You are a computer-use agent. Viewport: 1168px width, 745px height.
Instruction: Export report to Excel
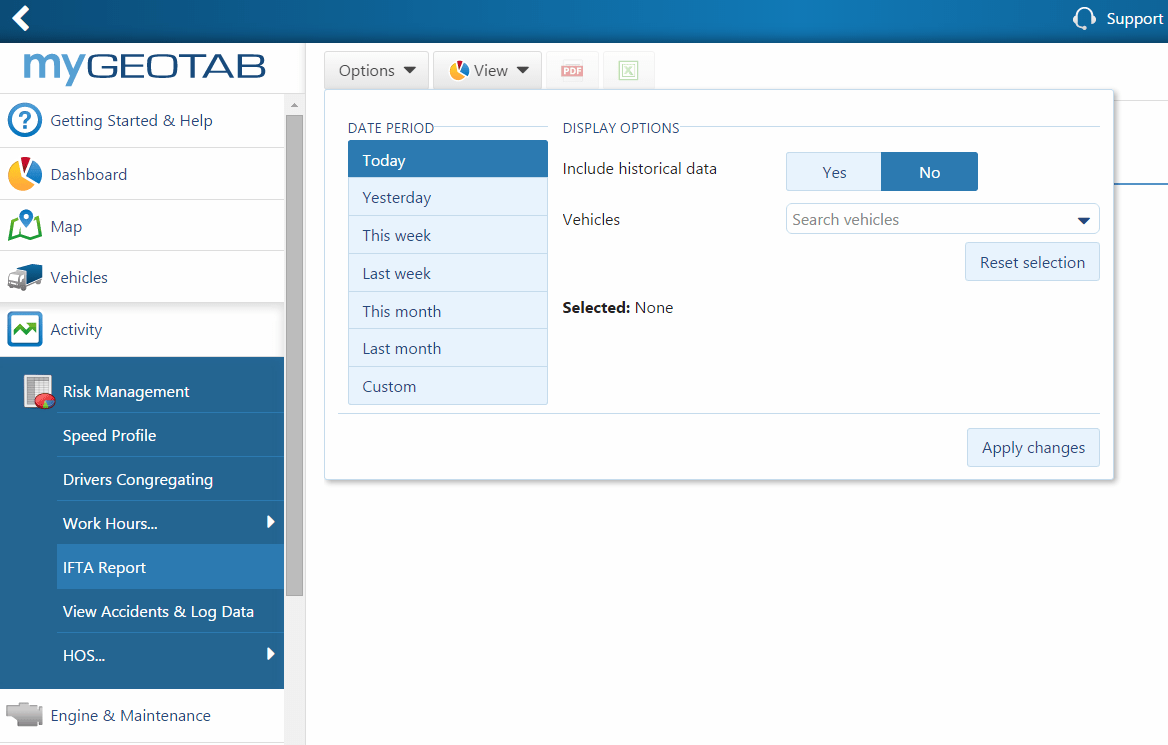click(628, 70)
